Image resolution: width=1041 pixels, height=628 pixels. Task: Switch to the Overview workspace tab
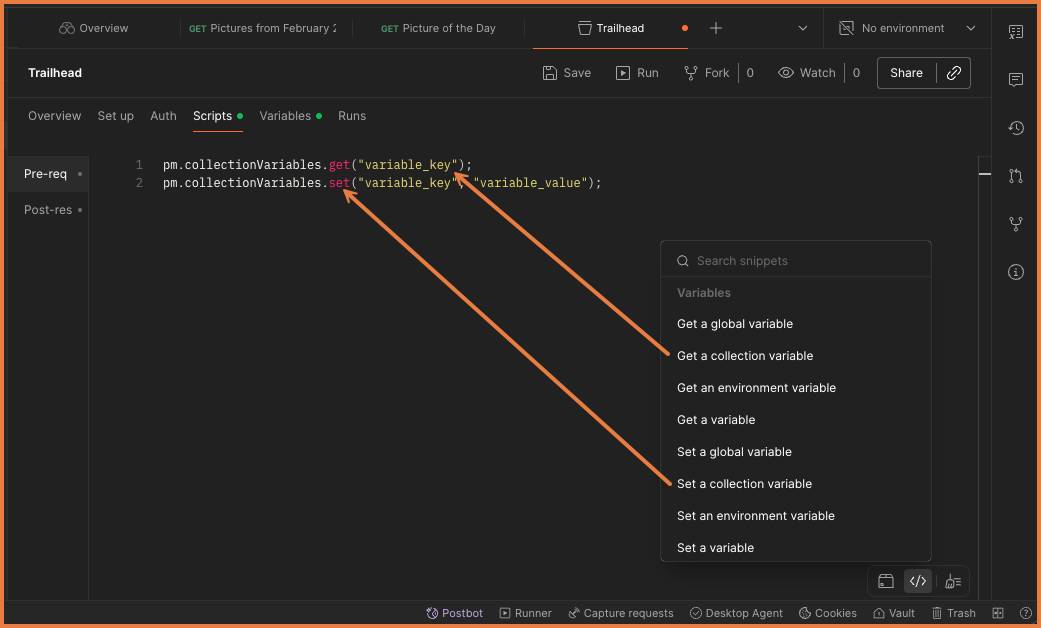tap(94, 28)
